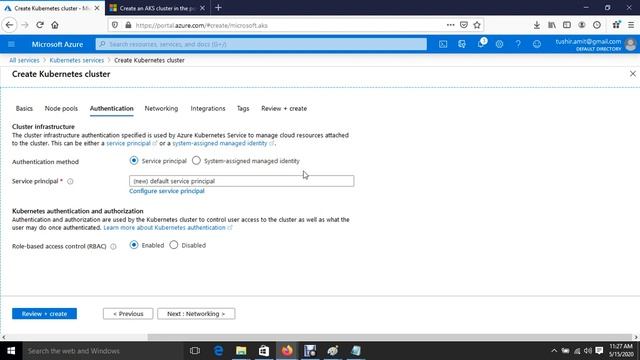Select System-assigned managed identity option
640x360 pixels.
196,160
